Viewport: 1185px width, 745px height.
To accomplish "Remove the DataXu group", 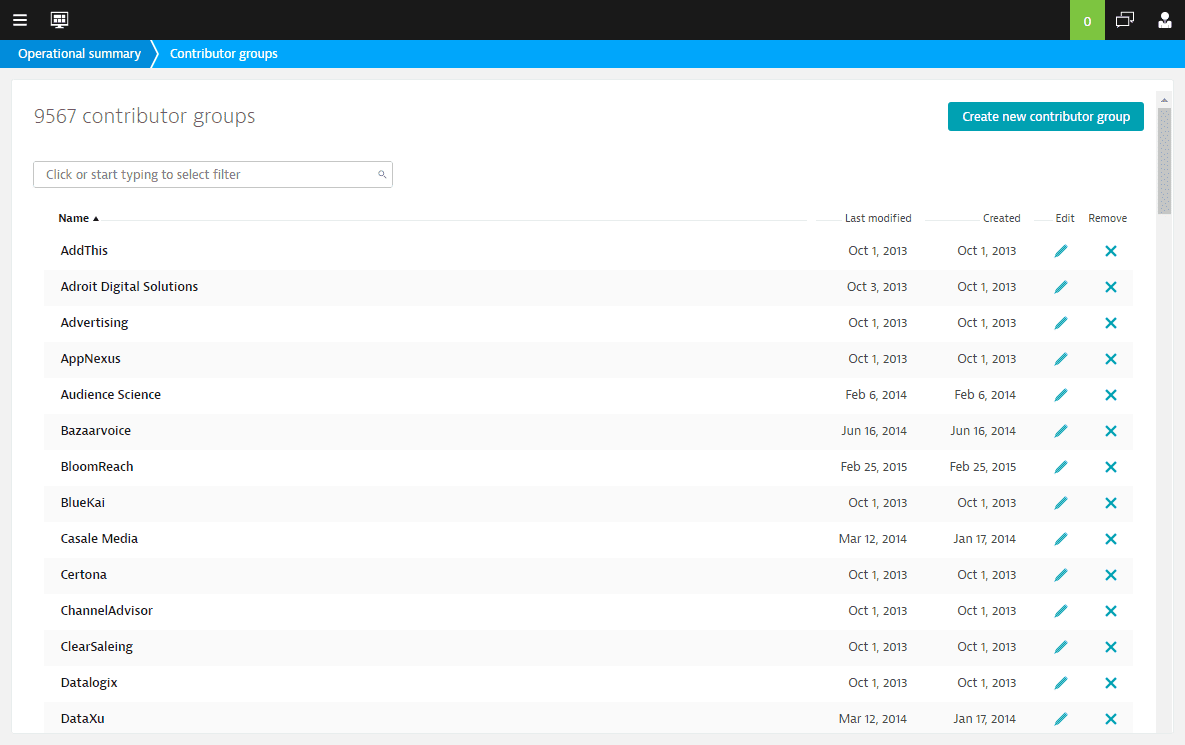I will 1111,719.
